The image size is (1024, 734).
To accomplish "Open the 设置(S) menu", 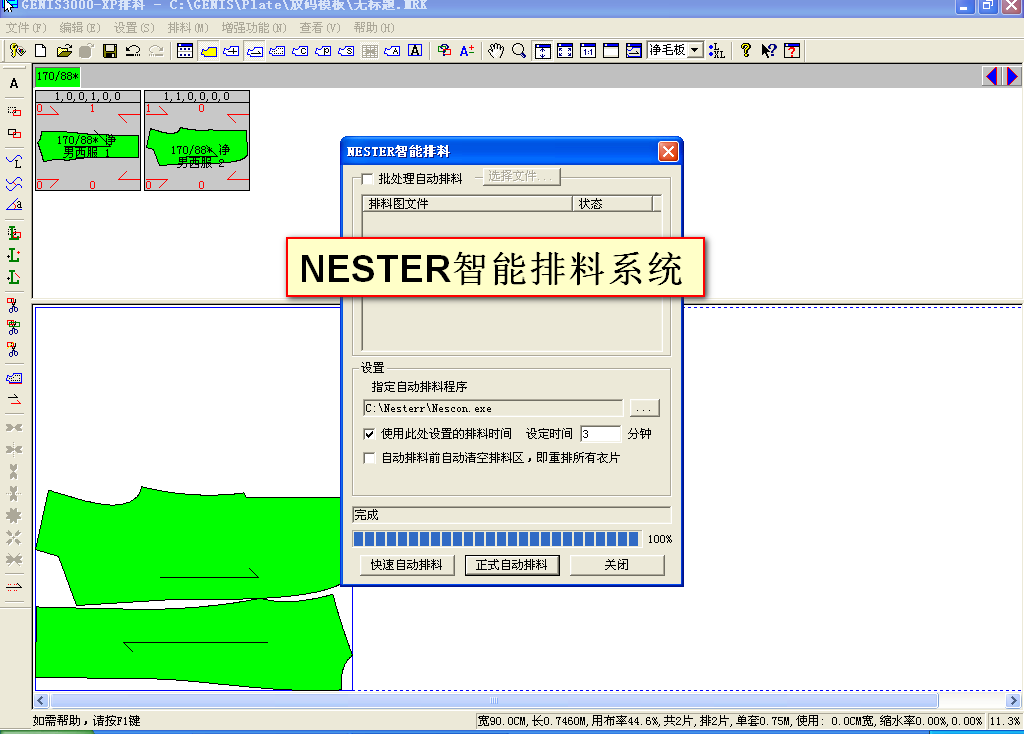I will click(x=134, y=27).
